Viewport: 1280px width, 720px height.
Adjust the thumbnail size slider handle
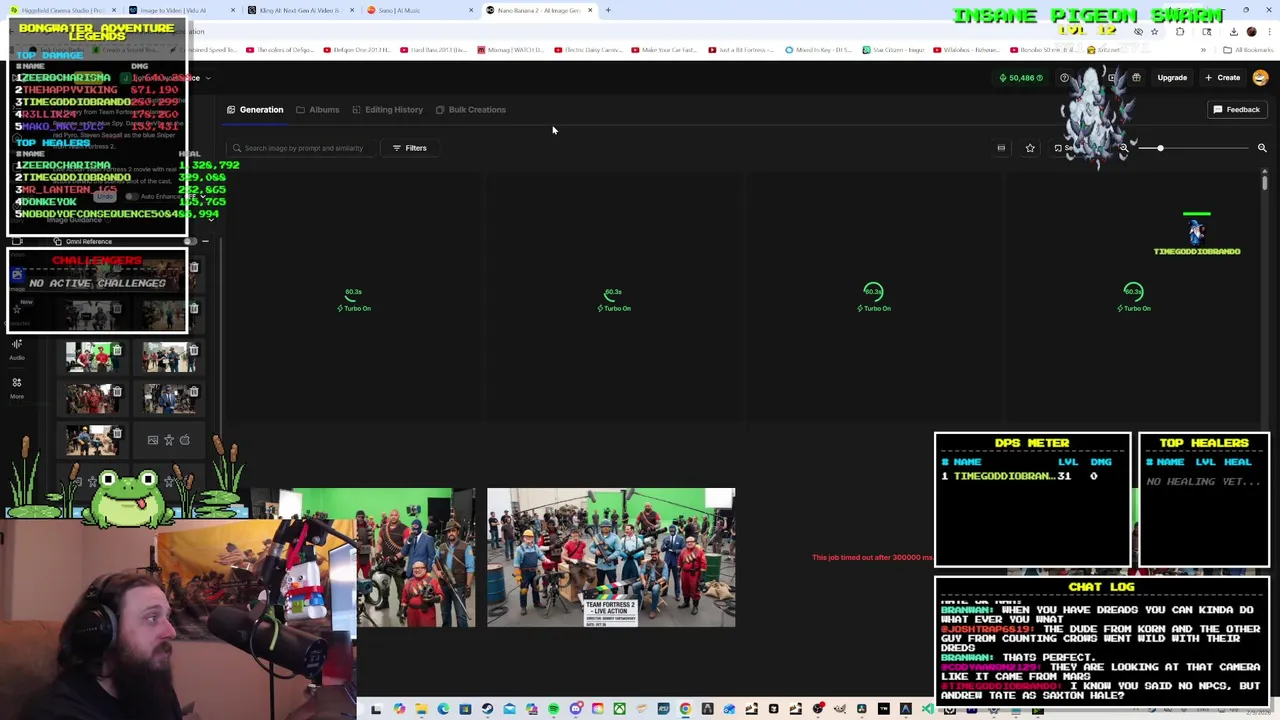pos(1160,148)
